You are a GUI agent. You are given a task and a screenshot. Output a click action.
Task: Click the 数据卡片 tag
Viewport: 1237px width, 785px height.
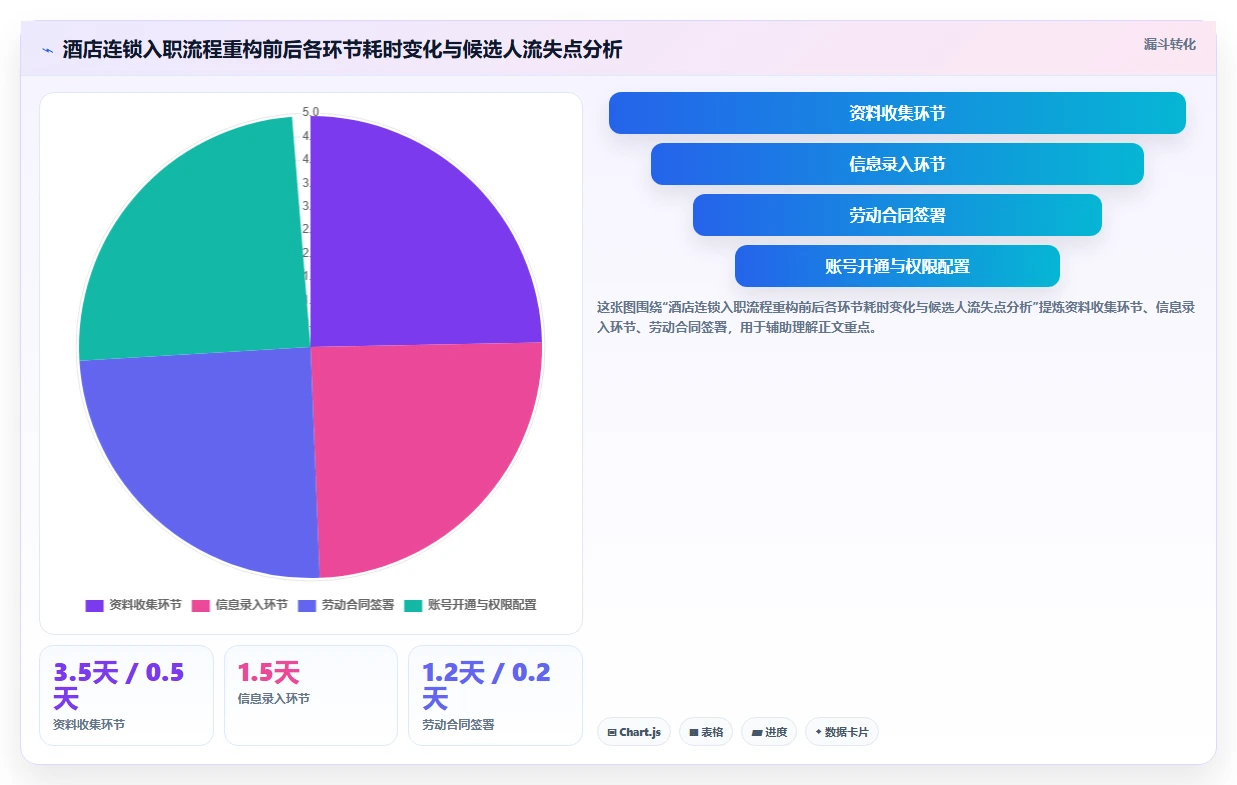(842, 732)
